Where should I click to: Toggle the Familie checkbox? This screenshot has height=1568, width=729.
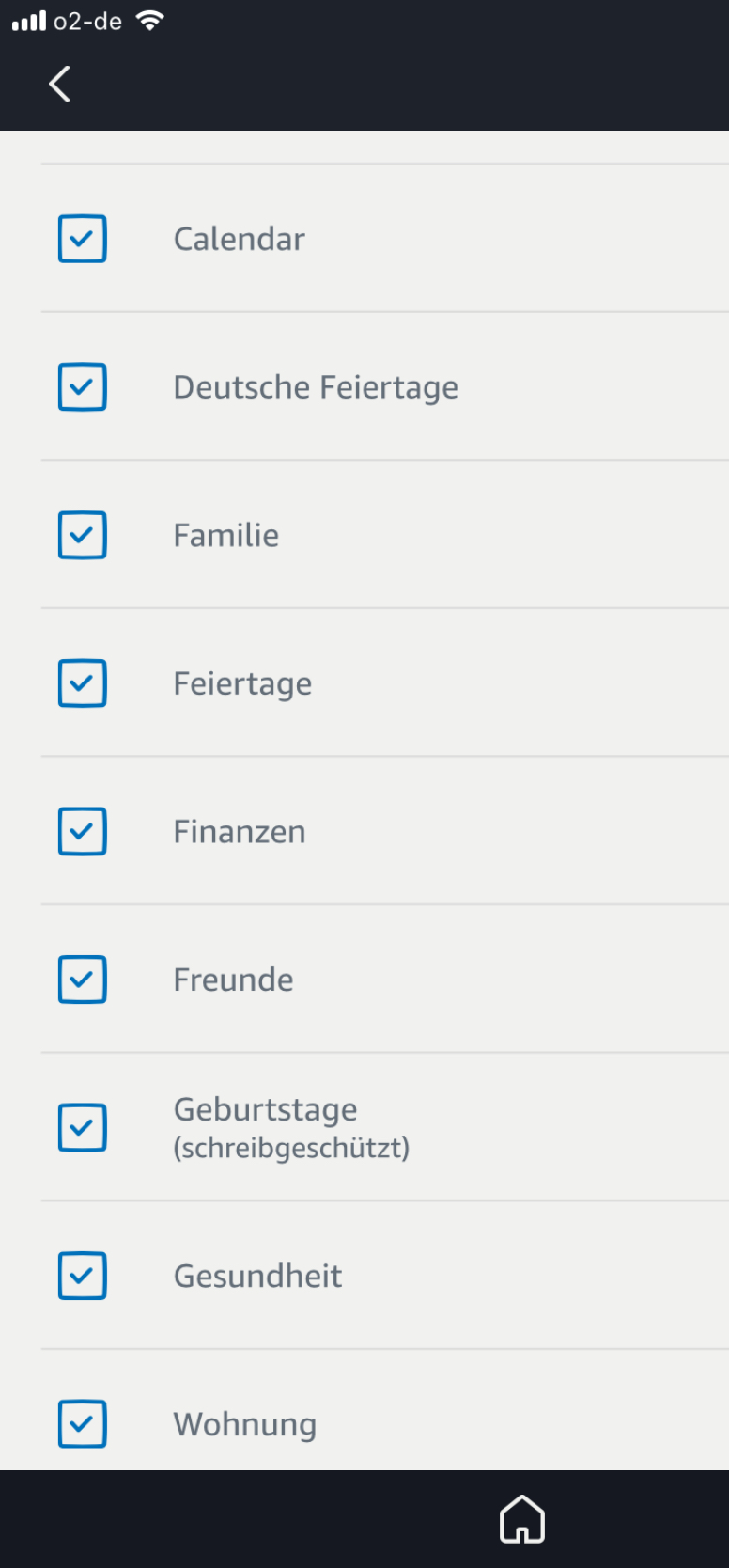click(x=83, y=535)
